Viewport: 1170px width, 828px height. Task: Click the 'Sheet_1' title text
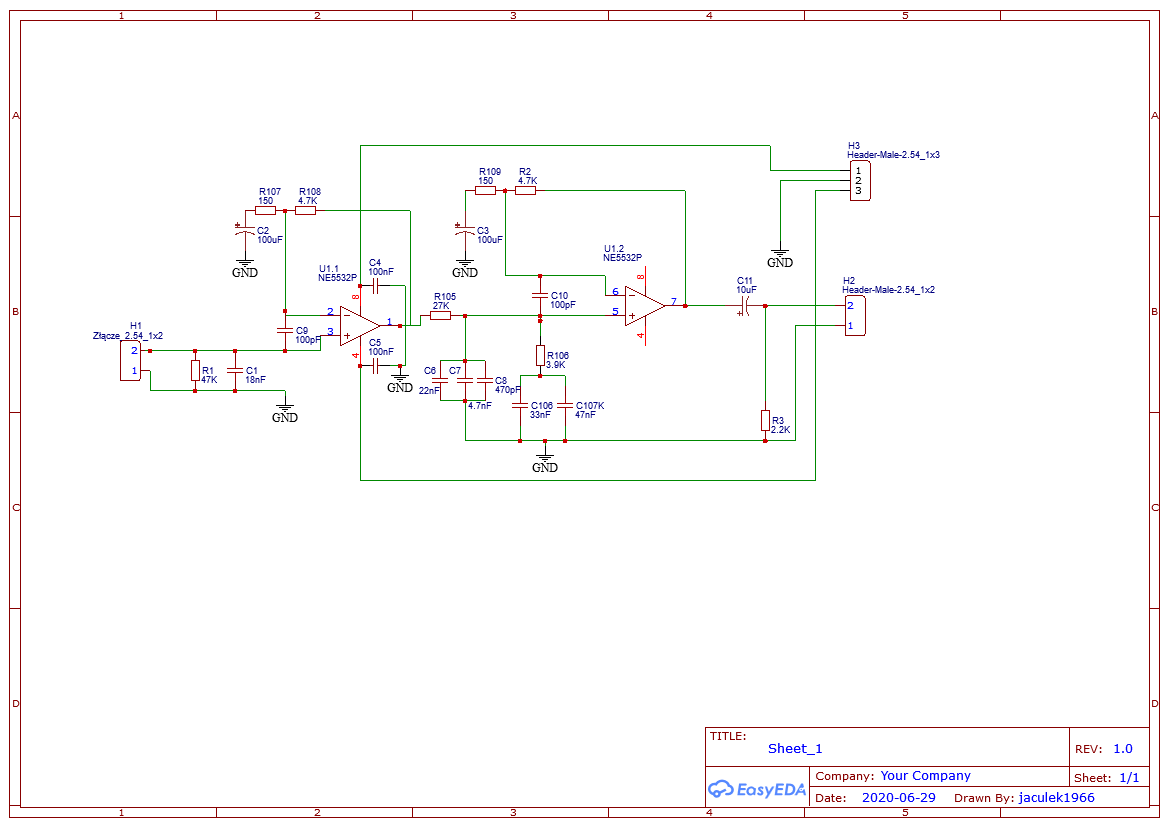[x=795, y=749]
